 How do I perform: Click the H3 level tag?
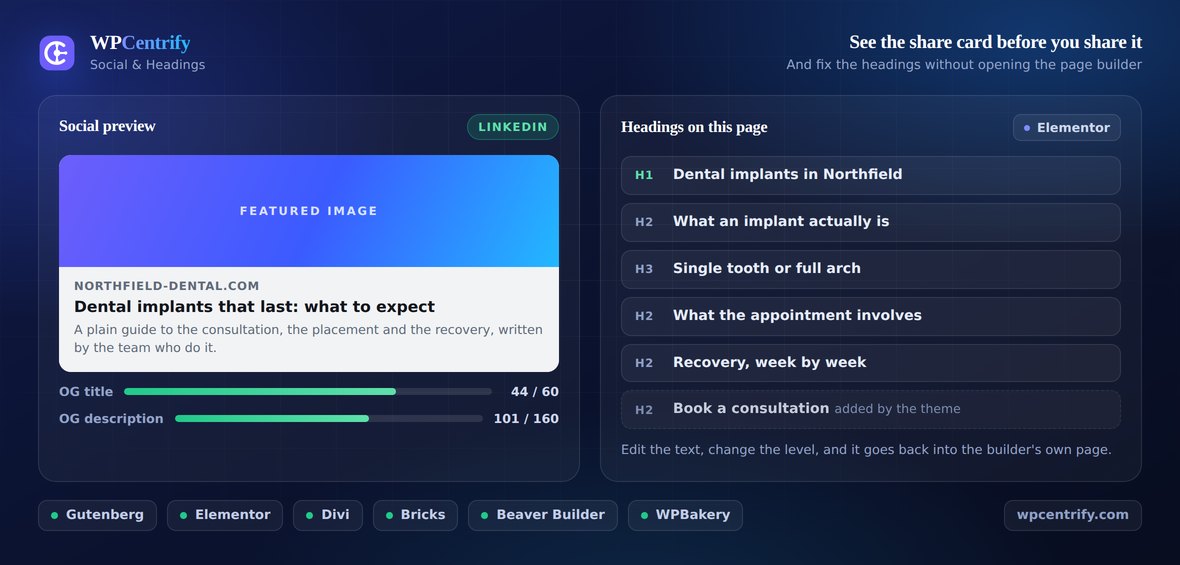click(x=644, y=269)
